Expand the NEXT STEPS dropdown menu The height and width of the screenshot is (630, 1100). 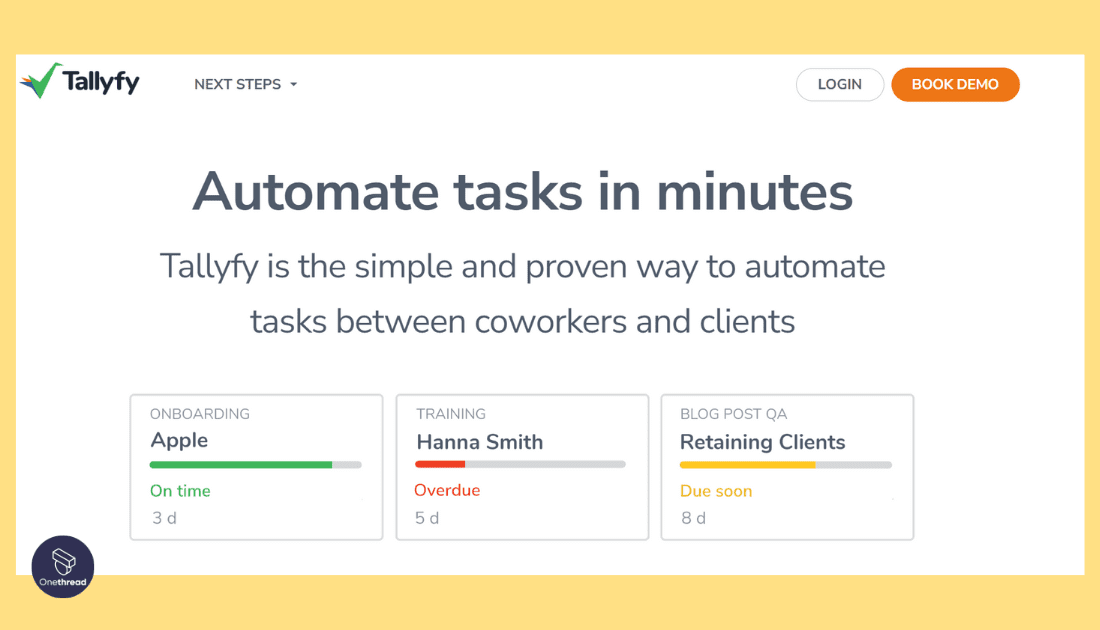click(x=238, y=84)
